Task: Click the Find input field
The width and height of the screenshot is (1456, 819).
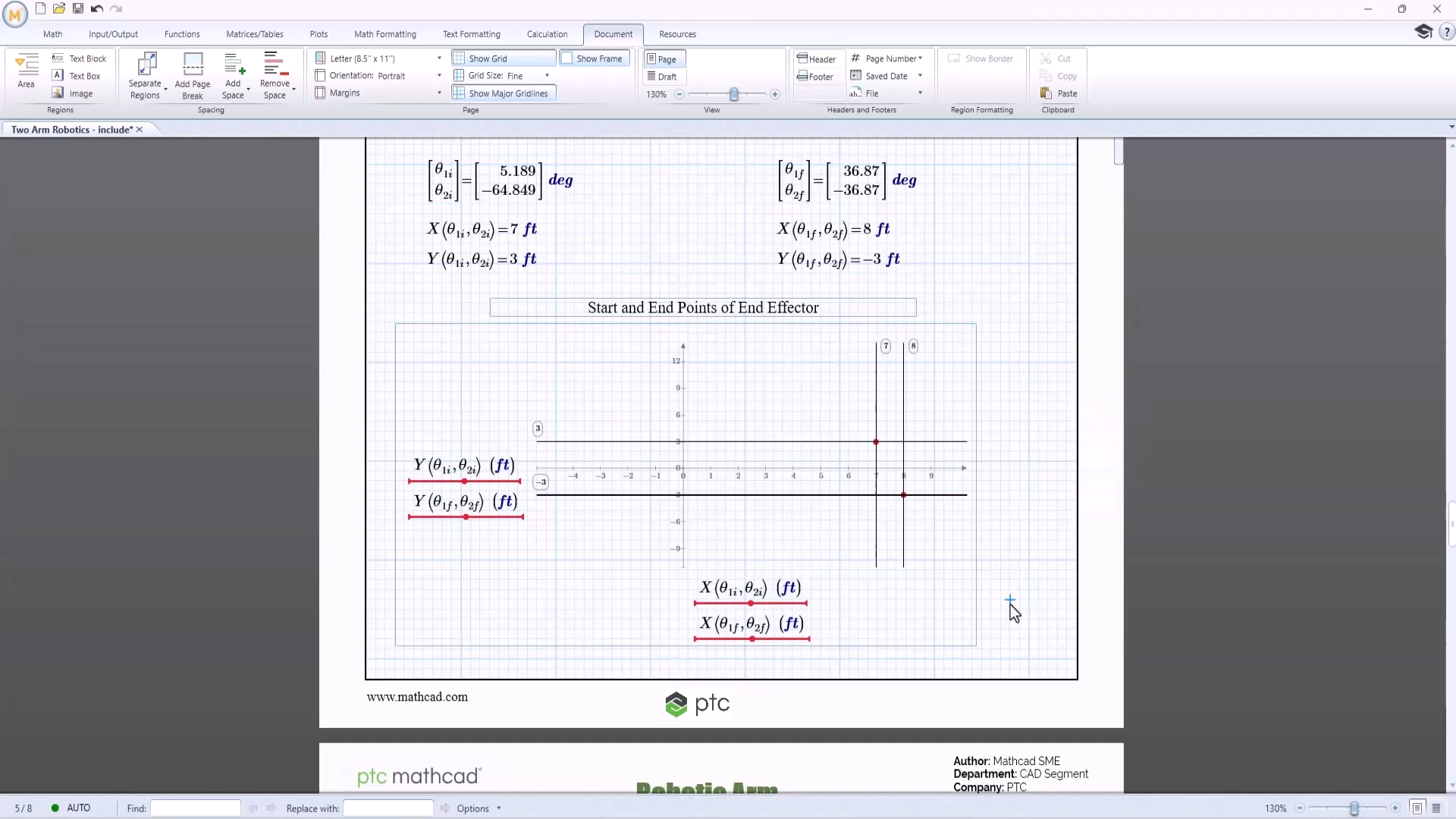Action: pyautogui.click(x=196, y=808)
